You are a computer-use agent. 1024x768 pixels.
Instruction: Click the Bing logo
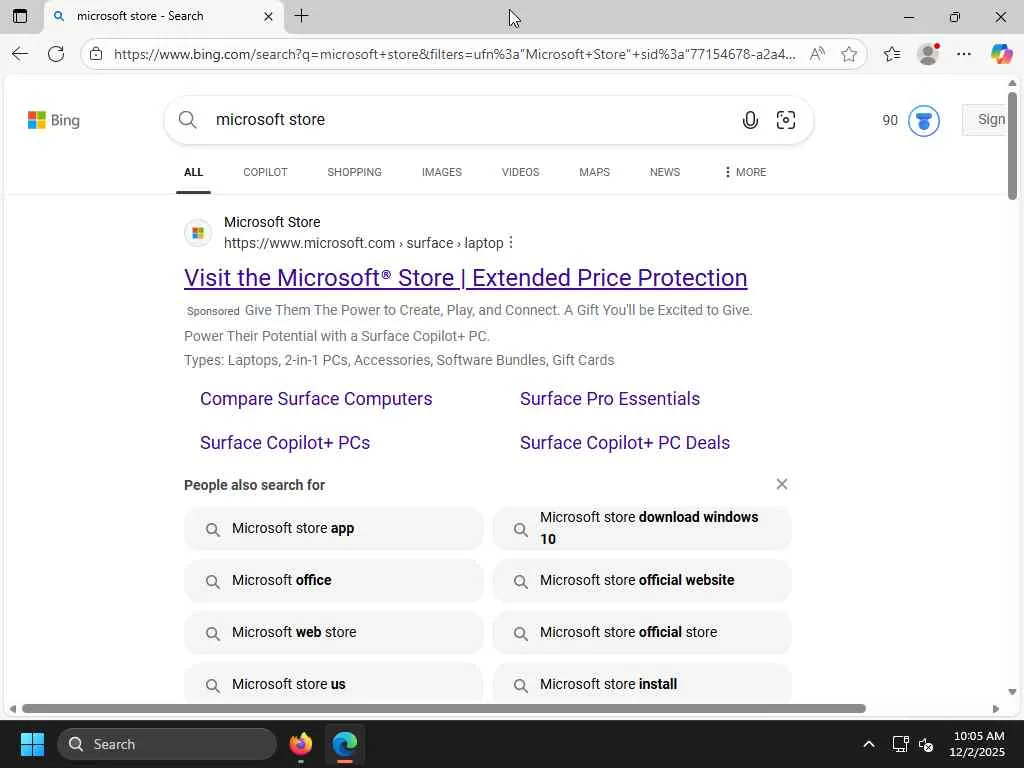click(54, 120)
